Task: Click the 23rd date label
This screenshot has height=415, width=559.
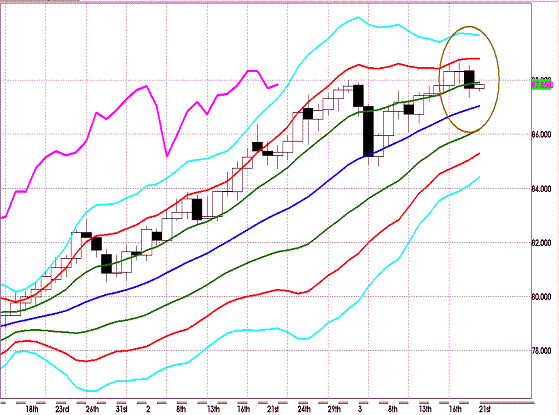Action: click(62, 409)
